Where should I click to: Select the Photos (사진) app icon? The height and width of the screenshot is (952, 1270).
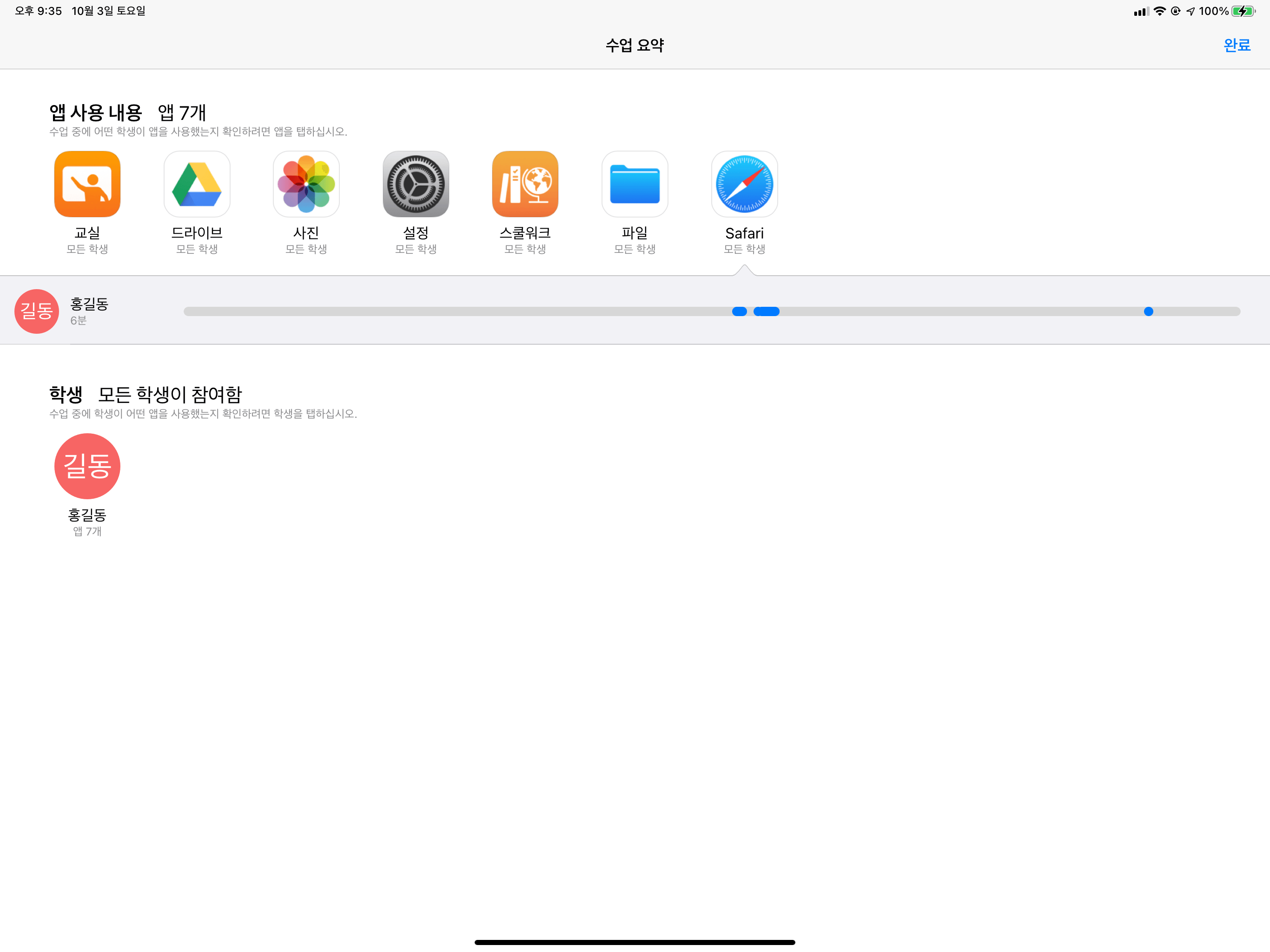coord(306,184)
